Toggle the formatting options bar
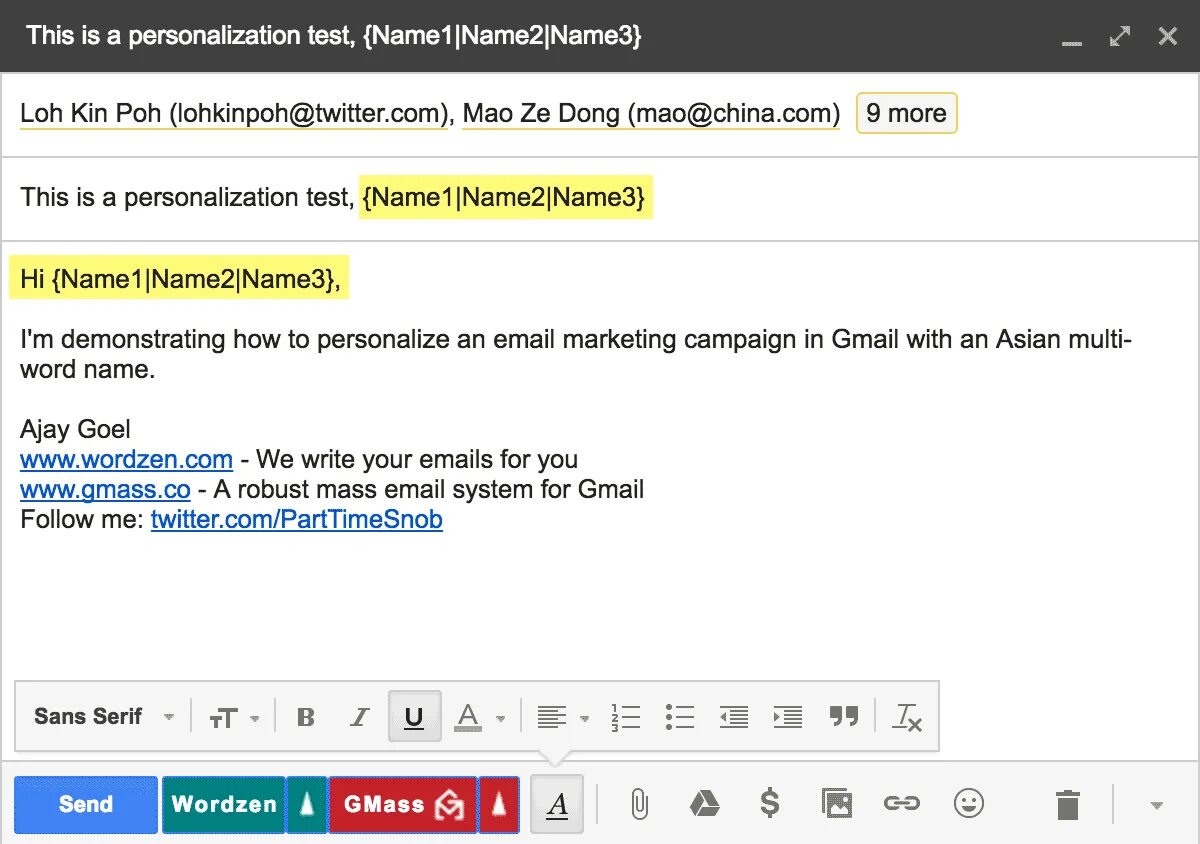 [x=558, y=804]
